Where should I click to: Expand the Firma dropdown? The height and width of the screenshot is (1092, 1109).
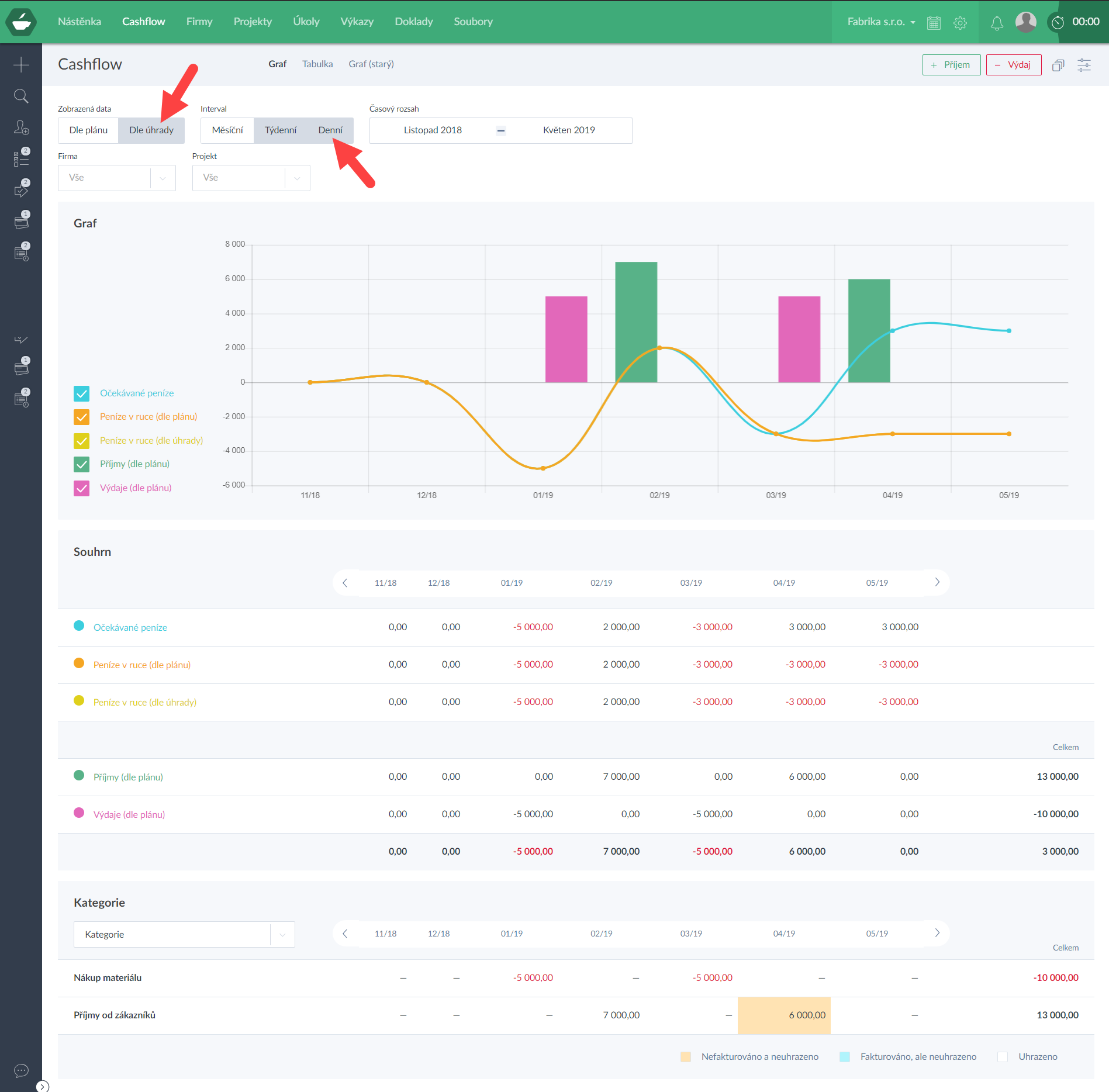pos(116,178)
